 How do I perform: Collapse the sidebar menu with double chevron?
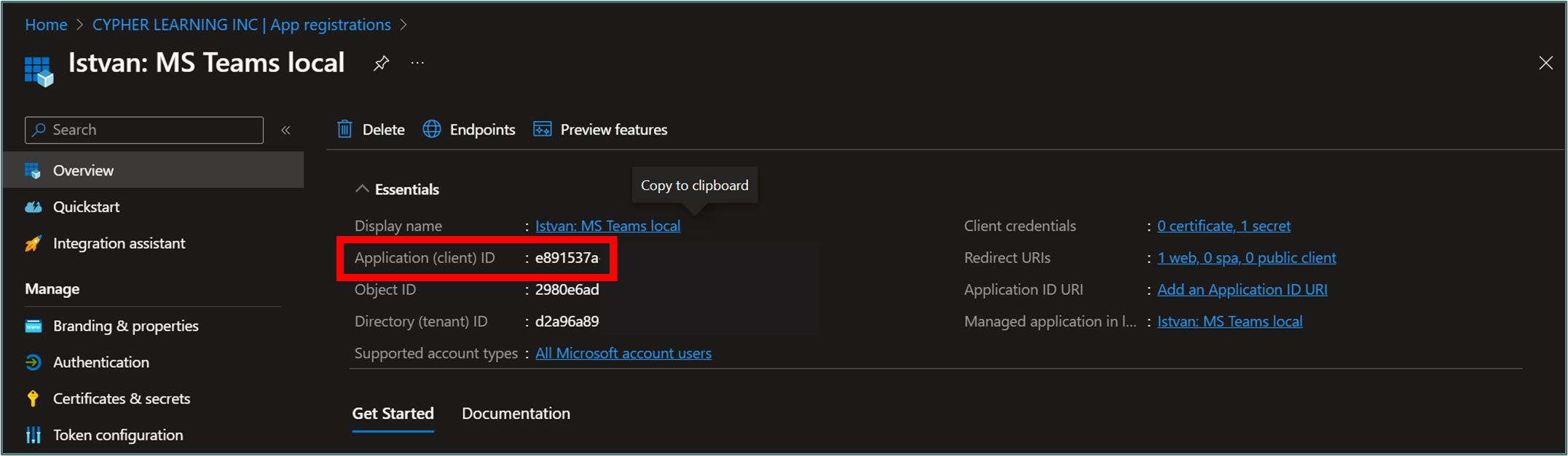pyautogui.click(x=285, y=130)
